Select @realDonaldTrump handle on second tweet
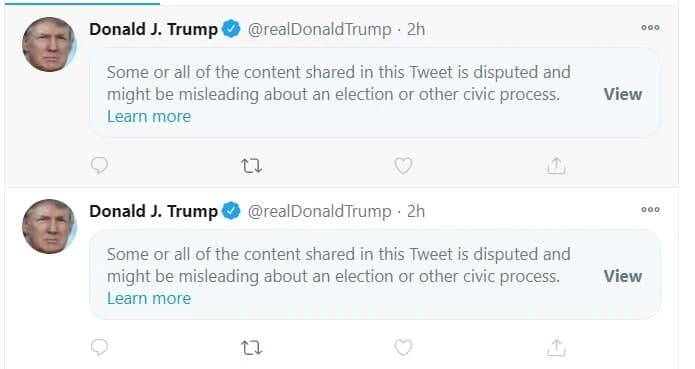Image resolution: width=695 pixels, height=369 pixels. click(x=320, y=212)
